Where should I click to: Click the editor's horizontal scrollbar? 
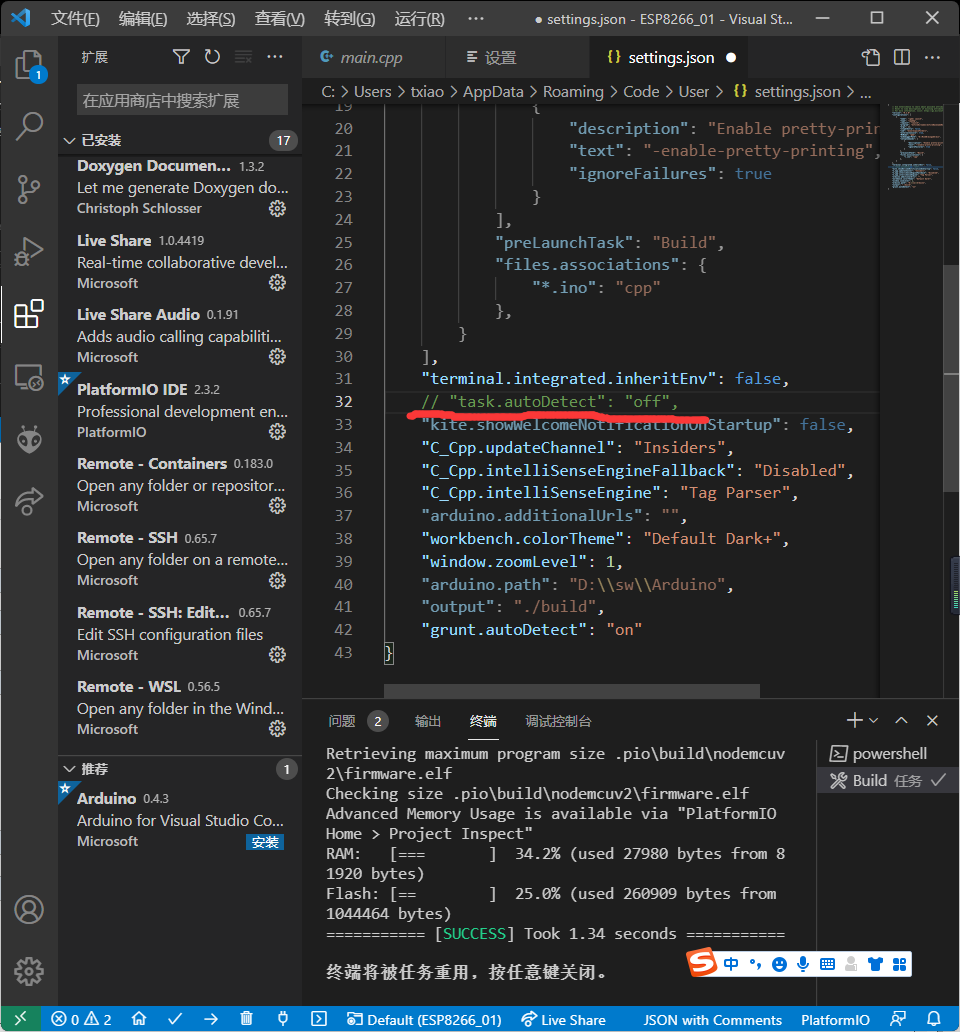[571, 691]
